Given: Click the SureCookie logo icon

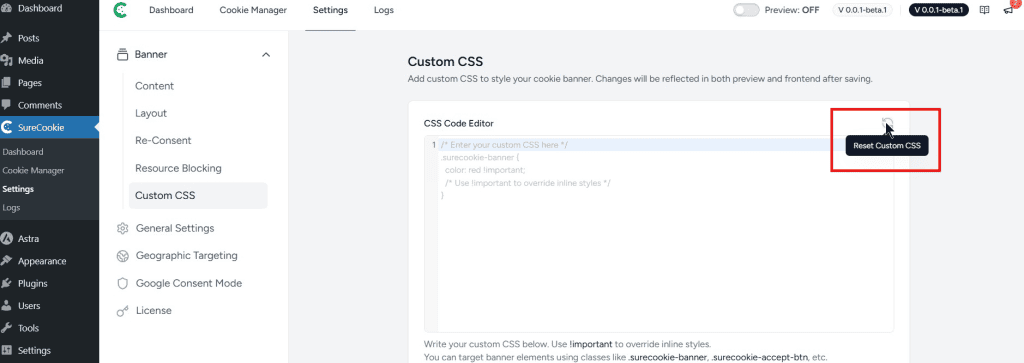Looking at the screenshot, I should coord(120,10).
